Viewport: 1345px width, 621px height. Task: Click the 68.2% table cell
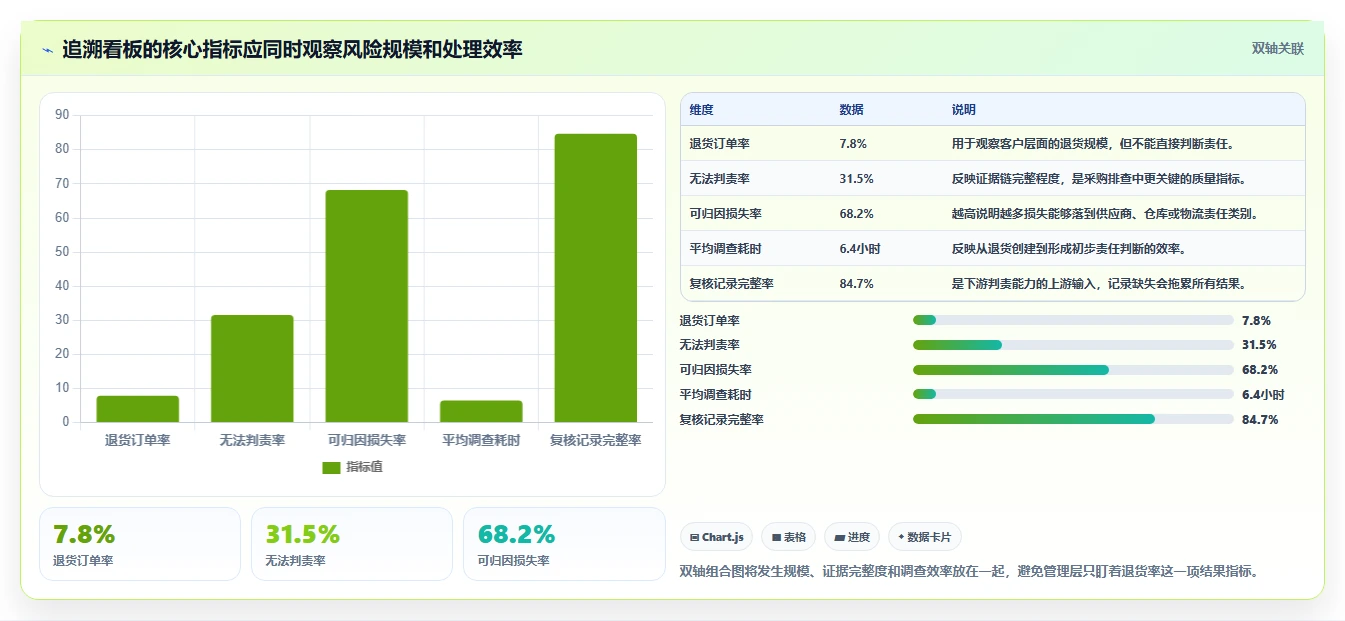[x=856, y=214]
